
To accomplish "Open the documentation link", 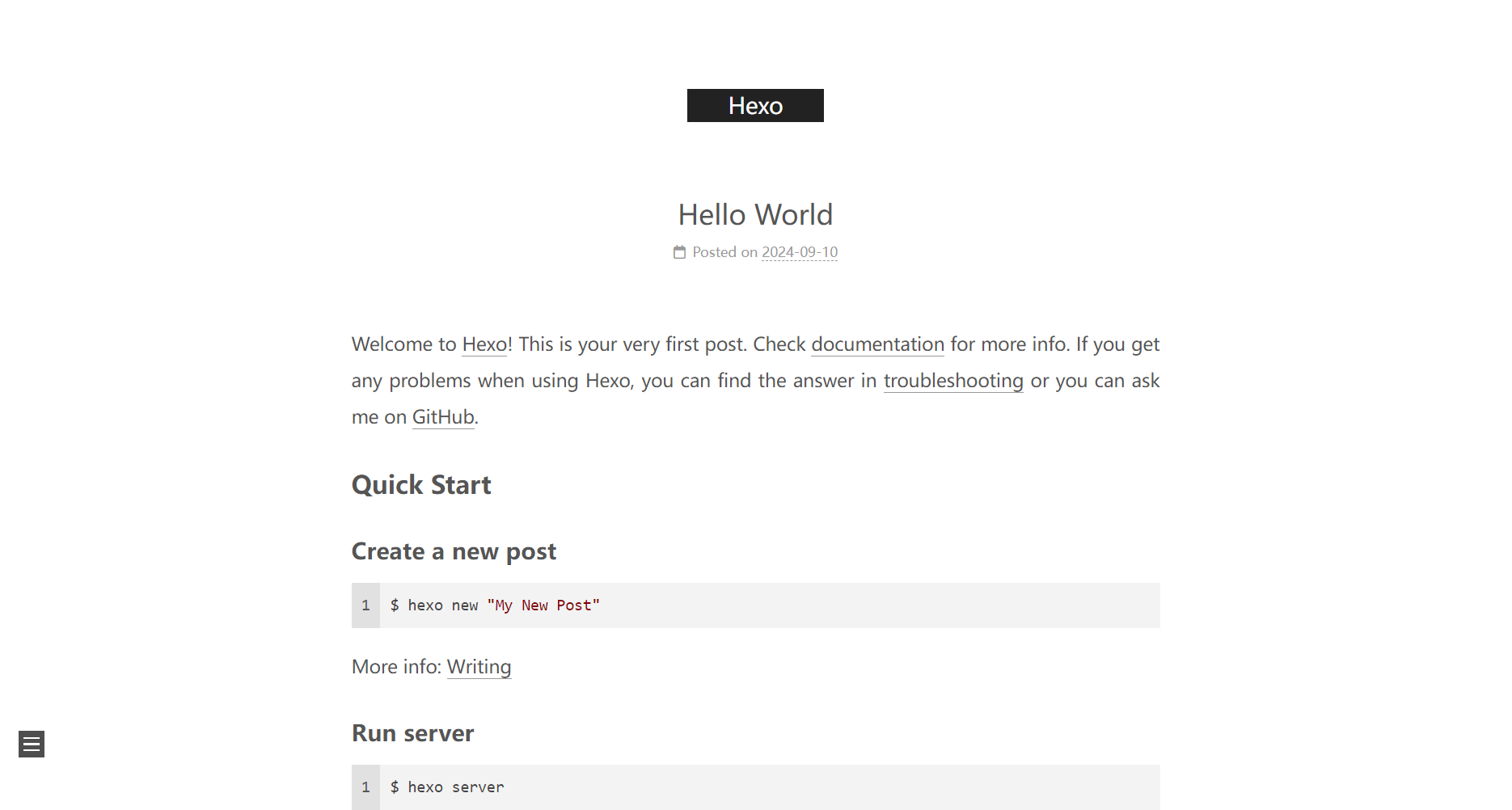I will (x=877, y=344).
